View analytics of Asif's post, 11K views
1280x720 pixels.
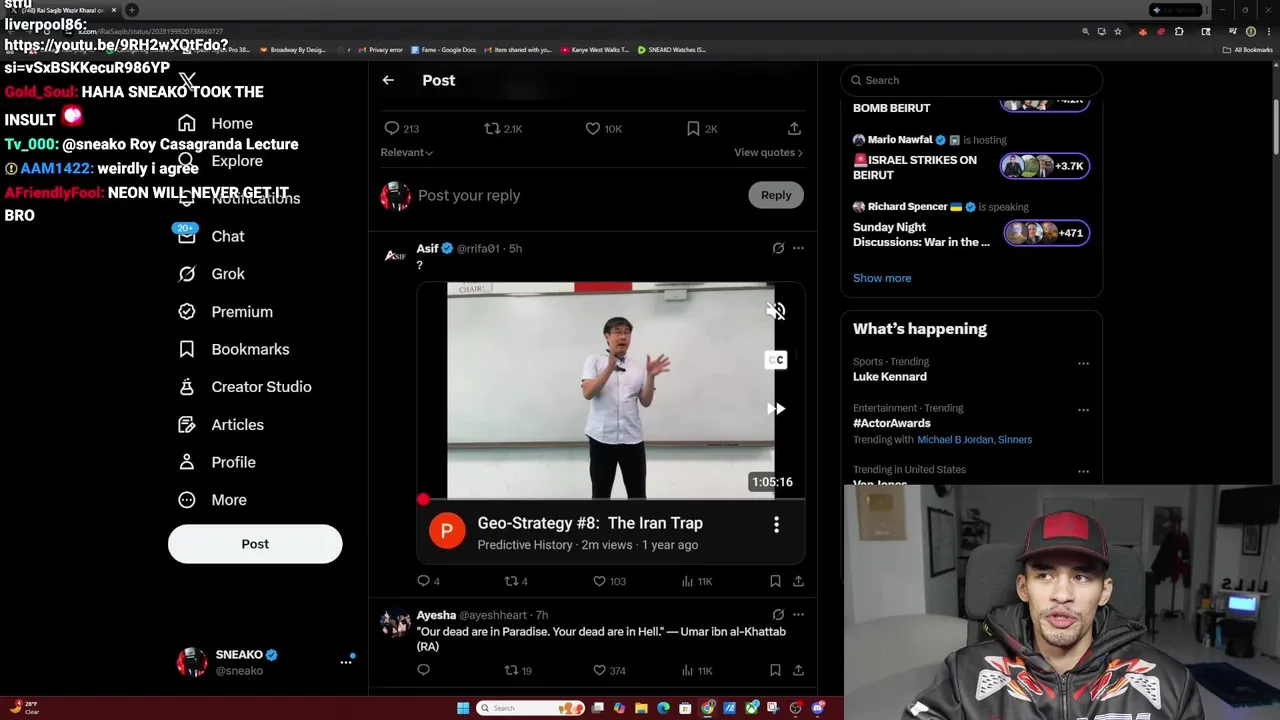tap(696, 581)
